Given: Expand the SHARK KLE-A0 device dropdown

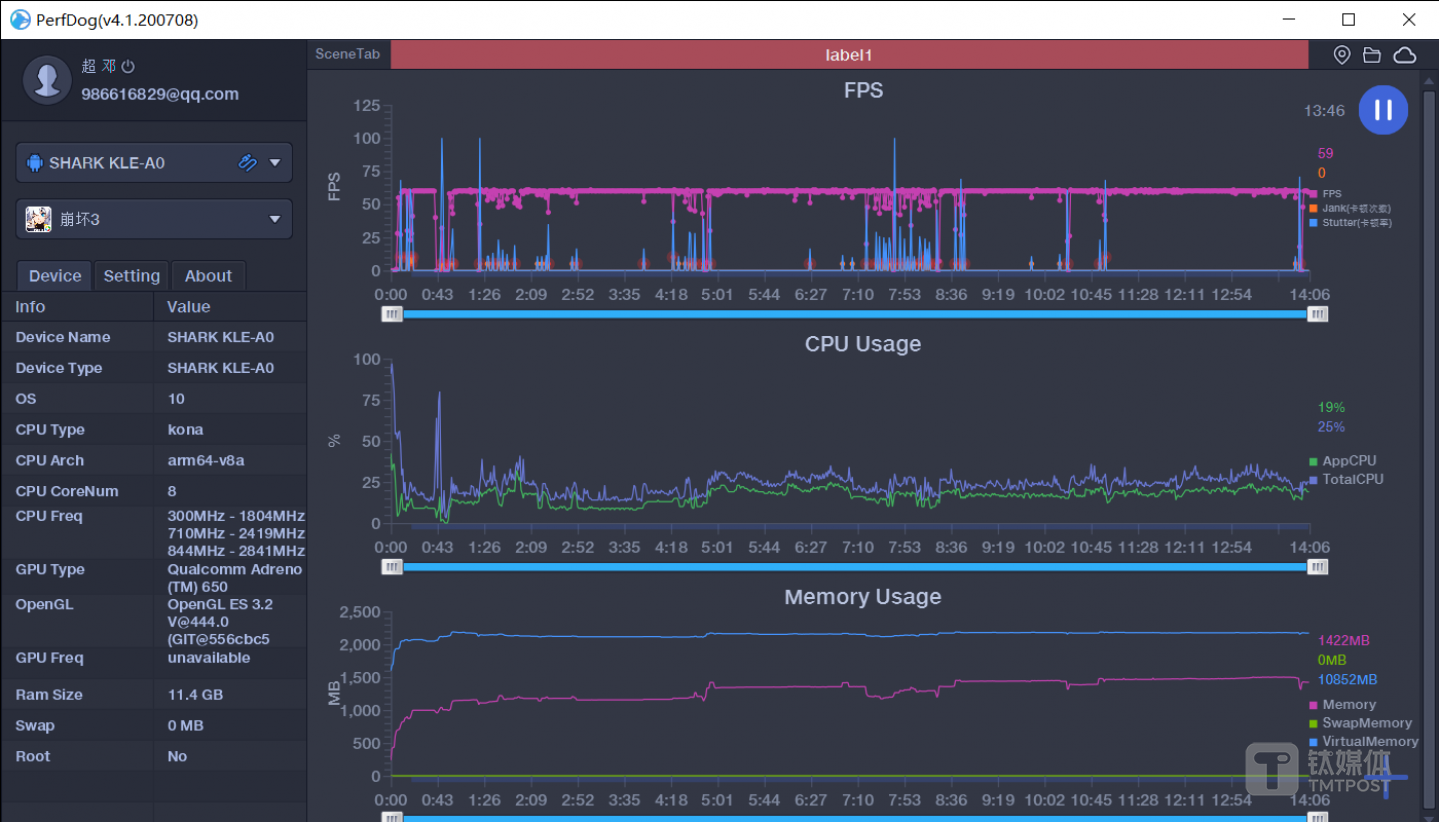Looking at the screenshot, I should (x=274, y=163).
